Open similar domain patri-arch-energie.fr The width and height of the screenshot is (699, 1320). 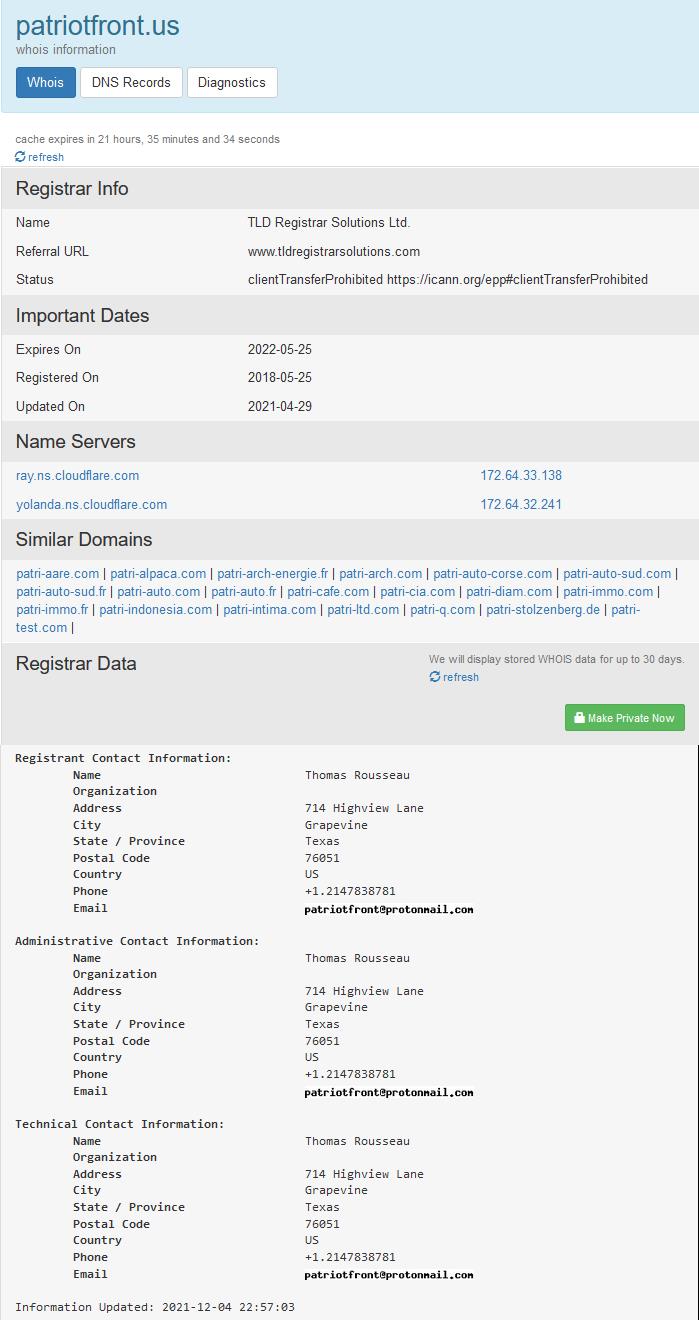pos(273,574)
